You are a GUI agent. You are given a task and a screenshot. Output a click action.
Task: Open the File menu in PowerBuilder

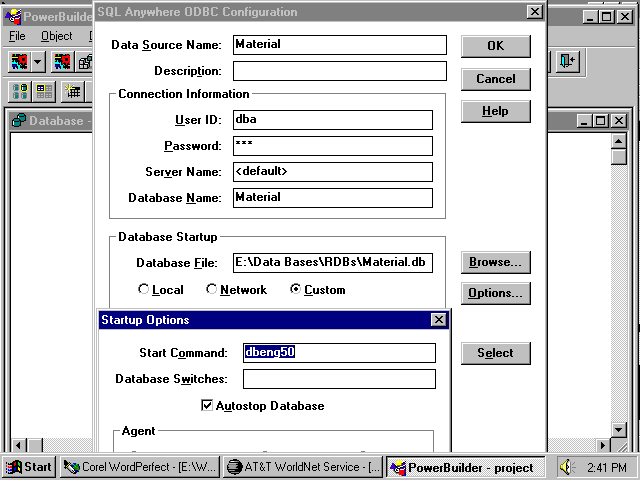coord(17,36)
